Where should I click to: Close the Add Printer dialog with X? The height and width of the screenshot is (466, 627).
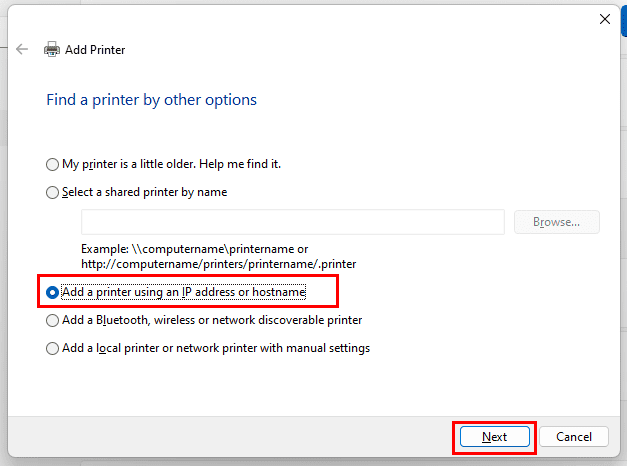click(604, 18)
